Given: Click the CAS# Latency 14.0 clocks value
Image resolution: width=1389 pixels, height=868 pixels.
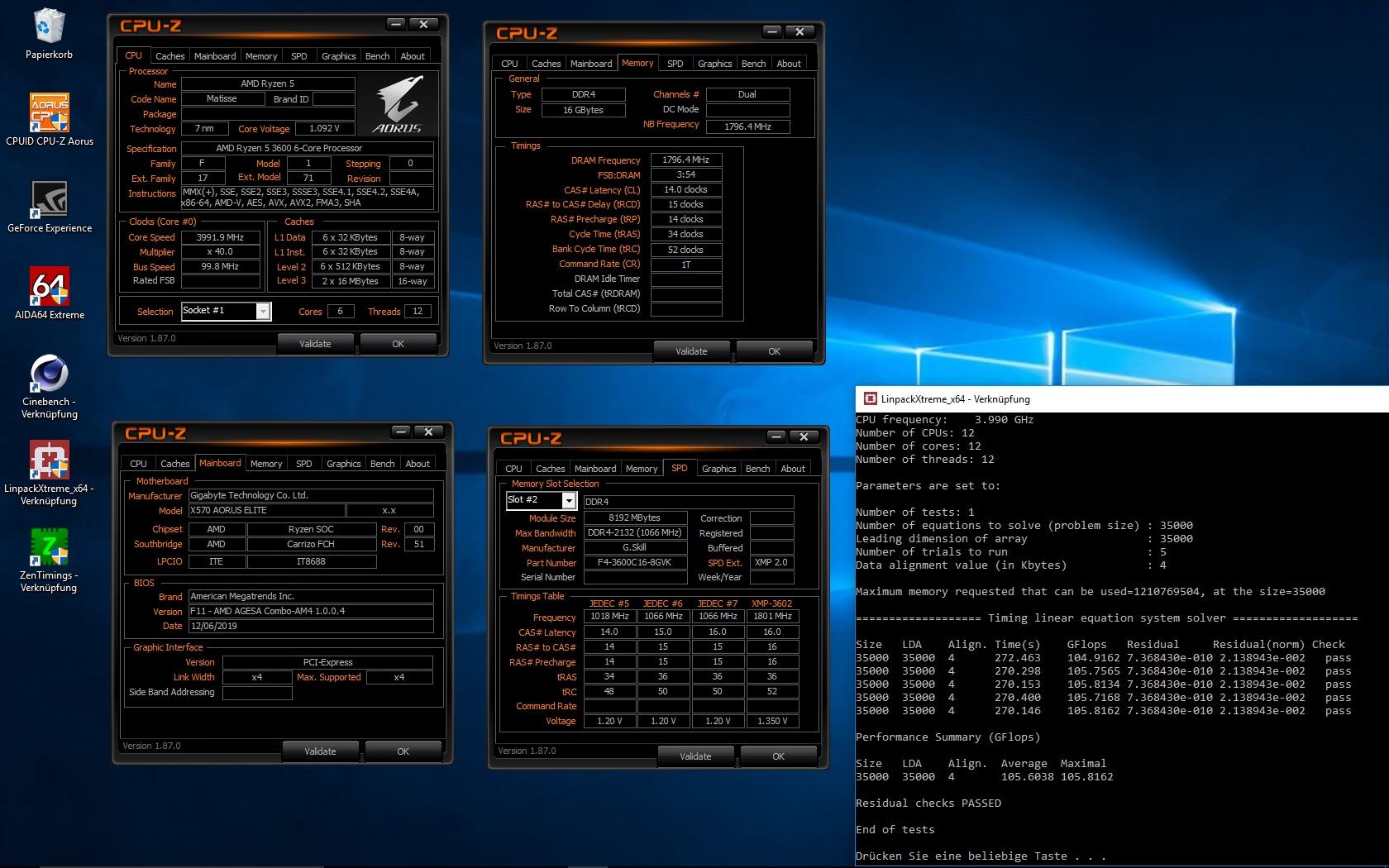Looking at the screenshot, I should pos(686,189).
